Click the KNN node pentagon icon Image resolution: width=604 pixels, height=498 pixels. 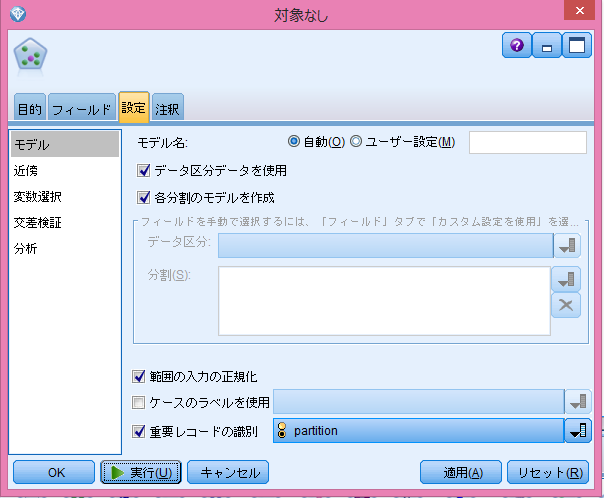tap(30, 55)
